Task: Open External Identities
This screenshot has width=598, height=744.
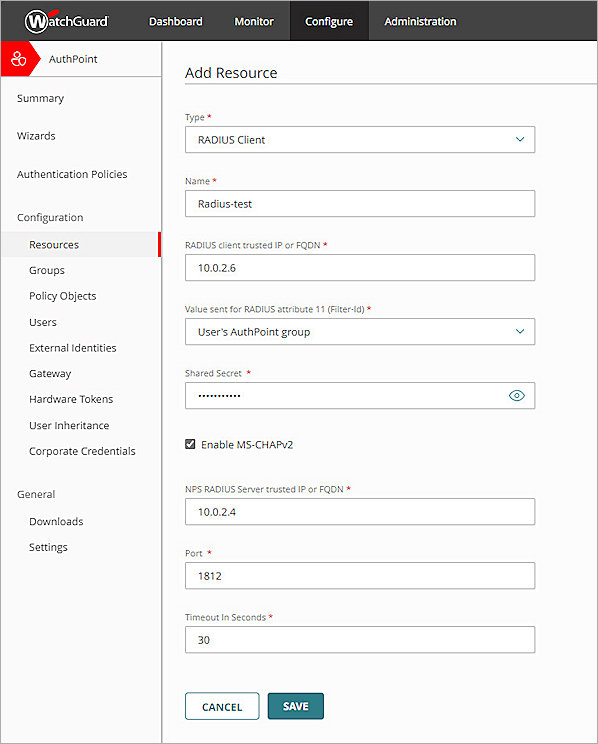Action: coord(73,348)
